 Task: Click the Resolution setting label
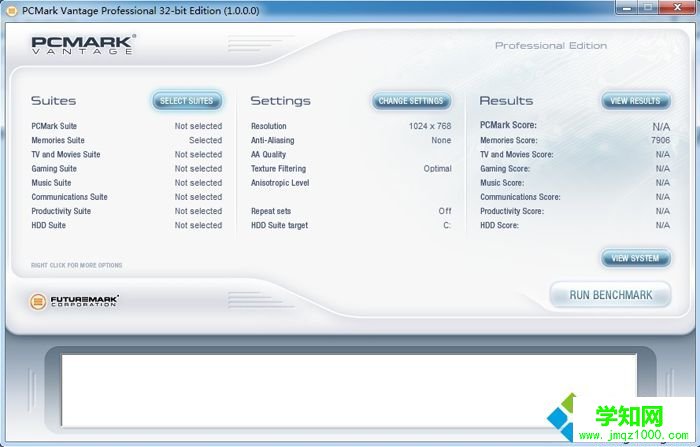pyautogui.click(x=269, y=126)
